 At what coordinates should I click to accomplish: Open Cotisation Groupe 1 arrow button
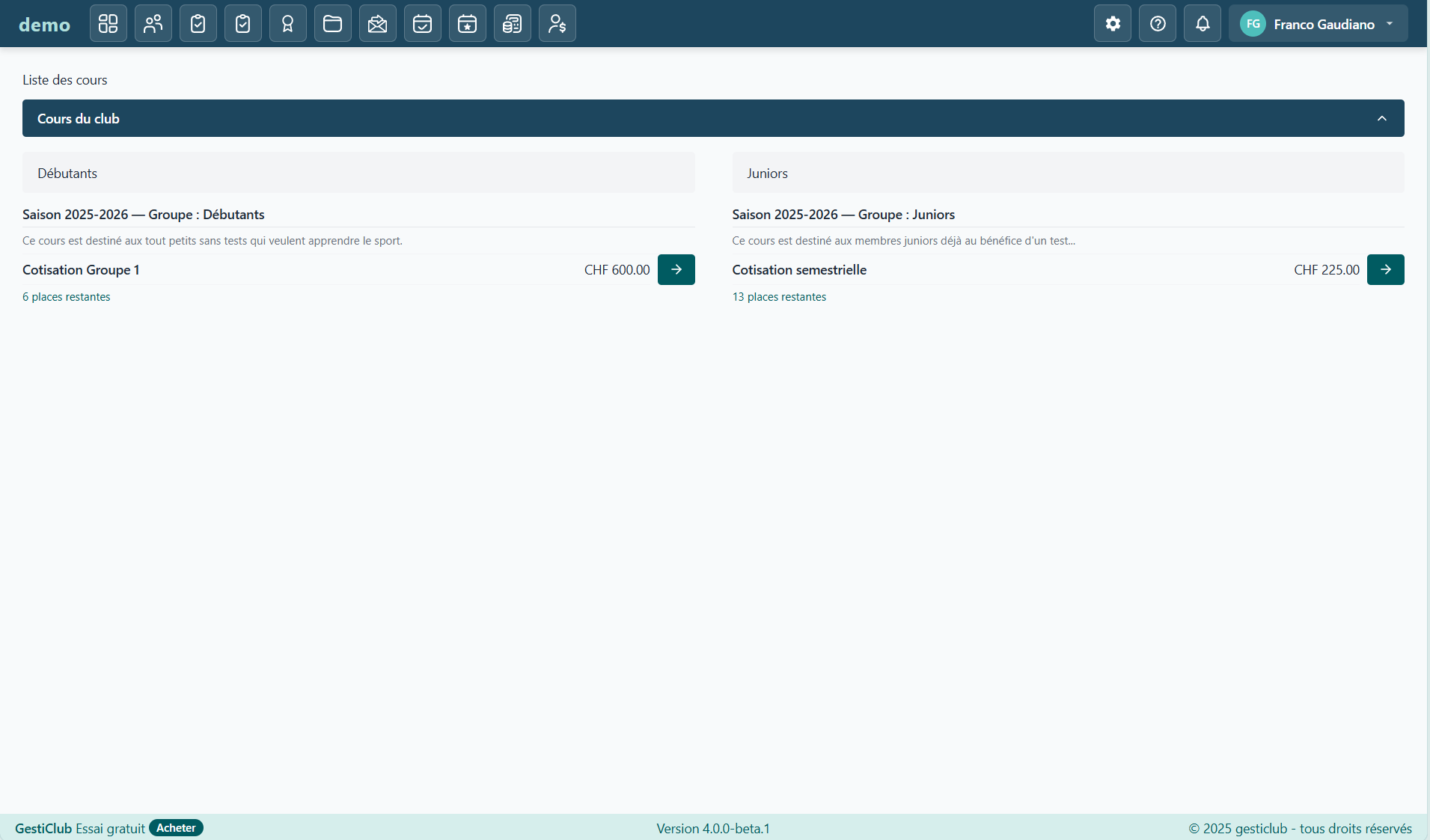676,269
